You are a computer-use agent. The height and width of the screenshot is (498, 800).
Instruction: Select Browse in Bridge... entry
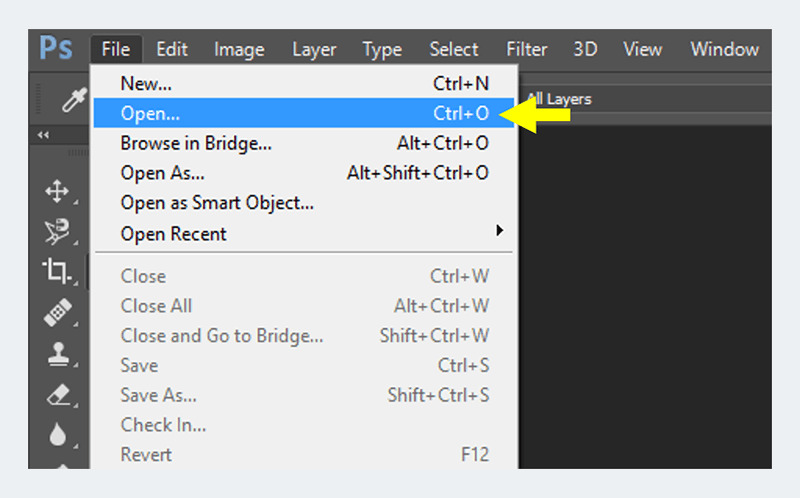[304, 143]
